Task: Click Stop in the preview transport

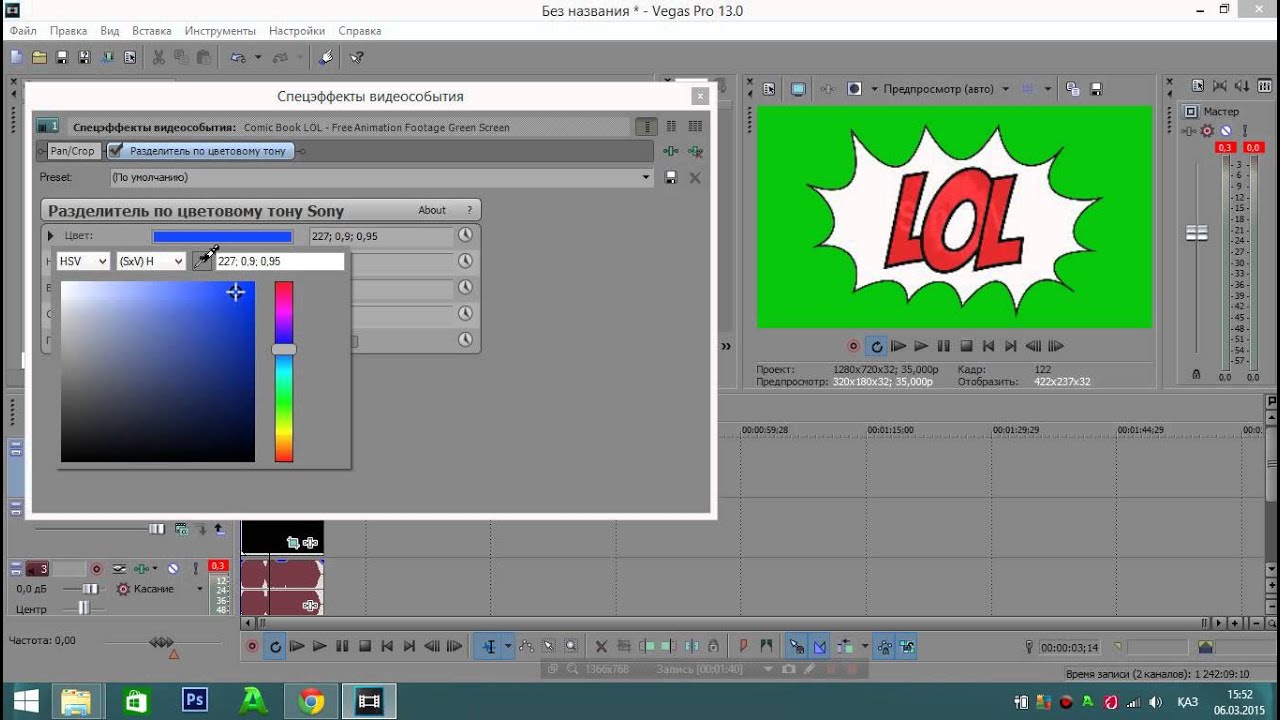Action: pyautogui.click(x=966, y=346)
